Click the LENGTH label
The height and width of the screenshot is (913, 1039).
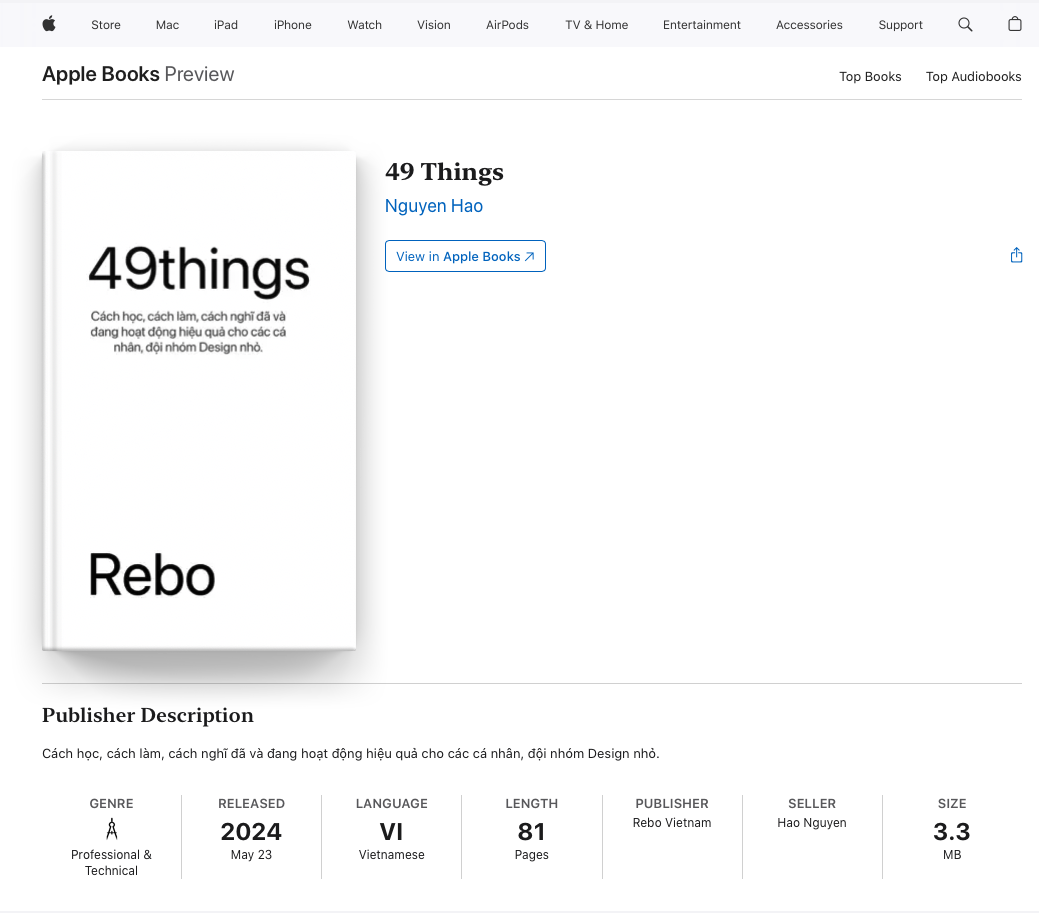[x=531, y=804]
